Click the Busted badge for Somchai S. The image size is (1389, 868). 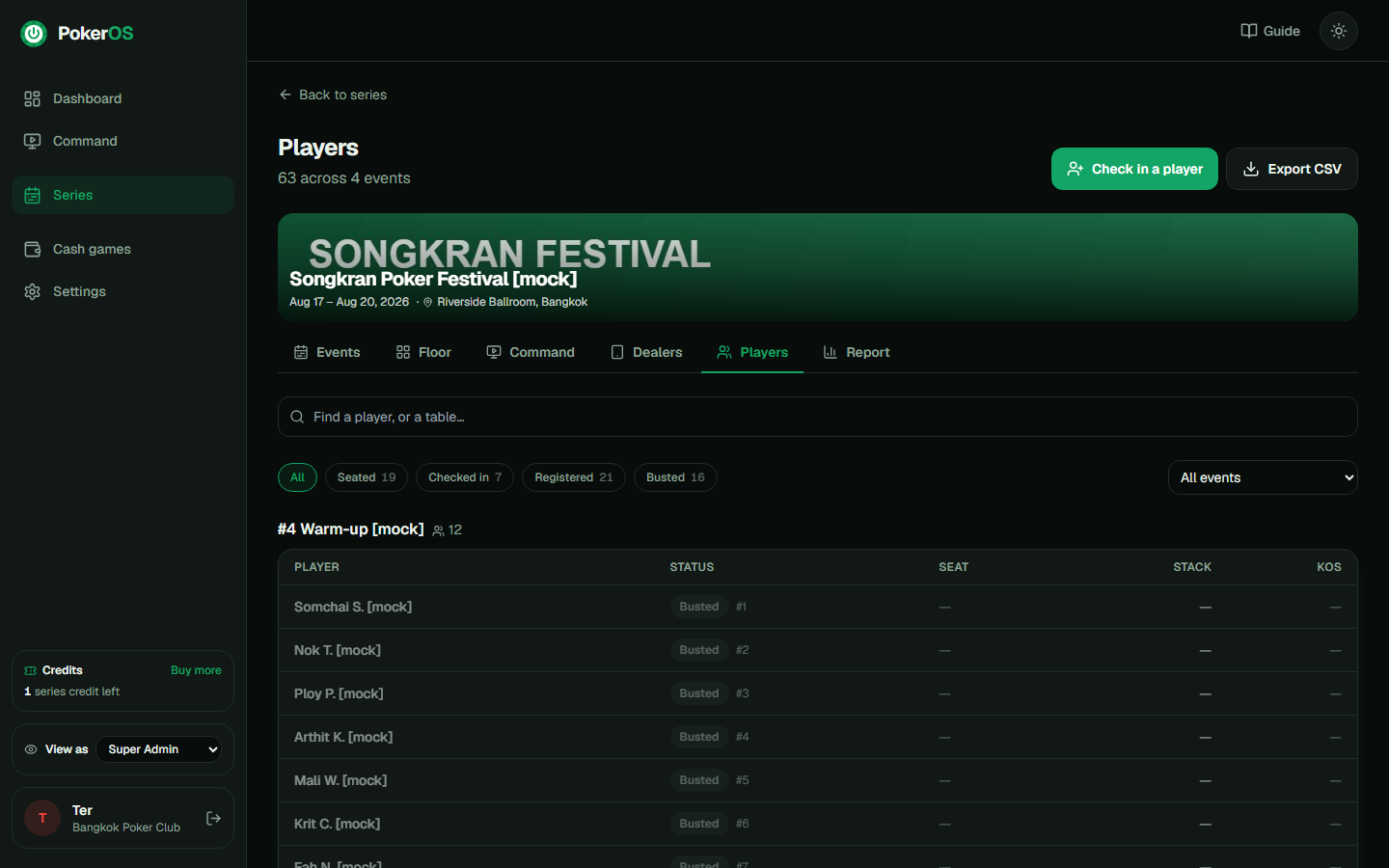pos(698,607)
